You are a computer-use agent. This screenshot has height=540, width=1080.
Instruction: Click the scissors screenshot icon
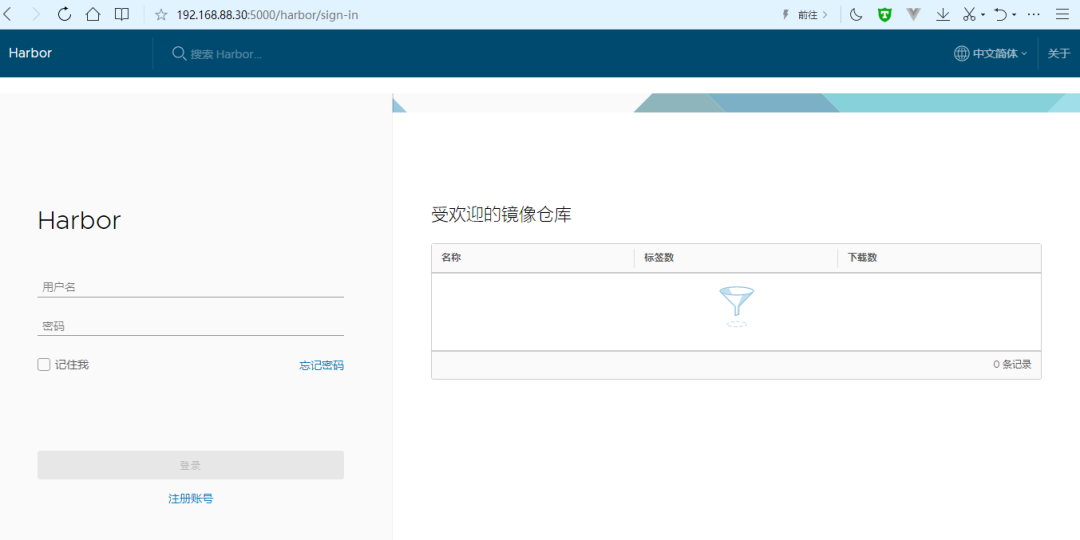[x=969, y=14]
